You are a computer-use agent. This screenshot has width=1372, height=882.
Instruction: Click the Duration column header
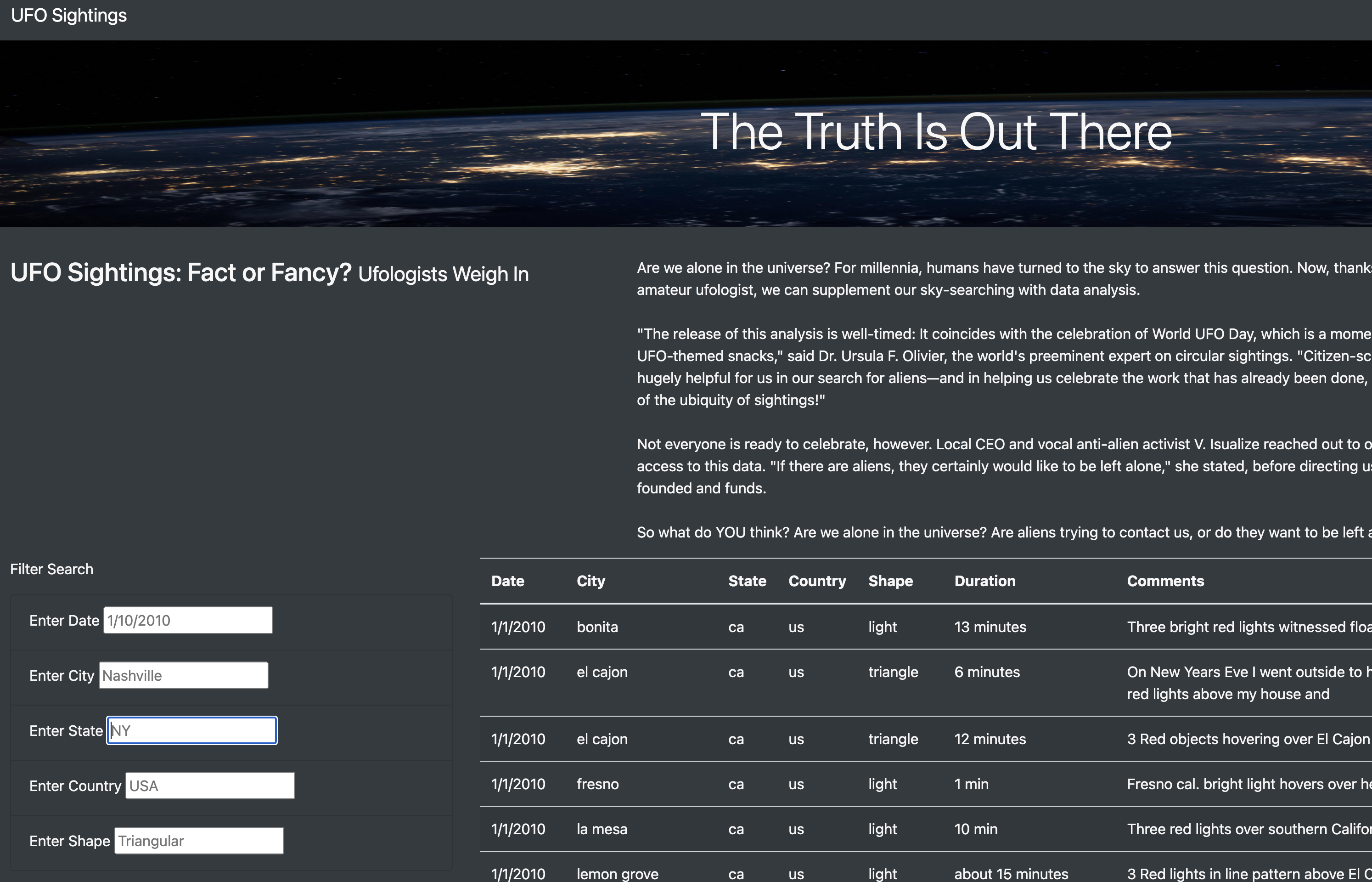984,581
